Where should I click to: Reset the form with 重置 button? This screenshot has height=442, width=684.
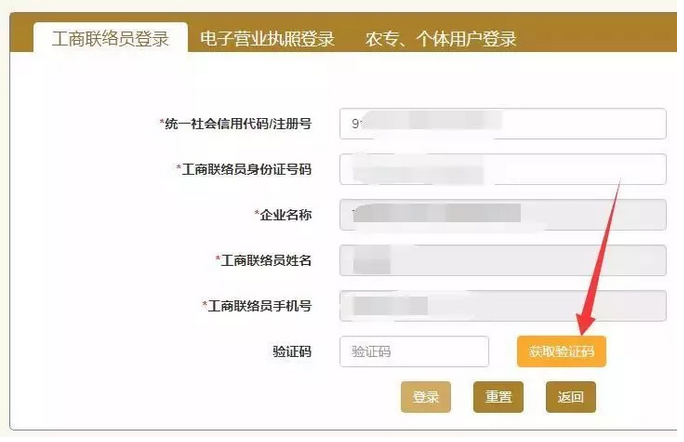point(498,397)
